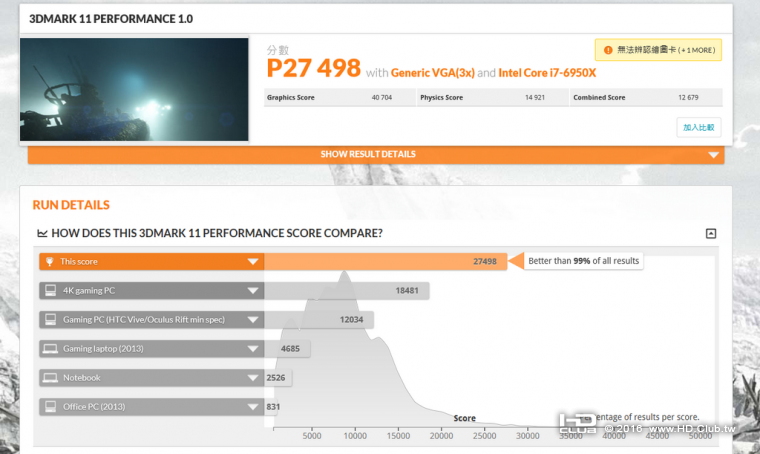The image size is (760, 454).
Task: Click the monitor icon for Office PC (2013)
Action: (x=49, y=407)
